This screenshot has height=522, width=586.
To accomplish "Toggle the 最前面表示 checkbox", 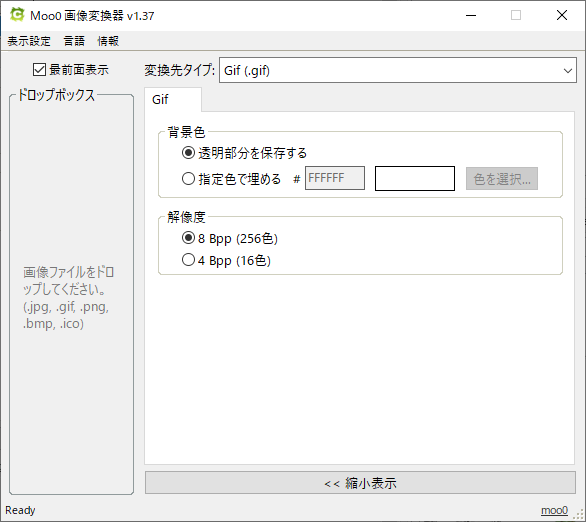I will coord(71,70).
